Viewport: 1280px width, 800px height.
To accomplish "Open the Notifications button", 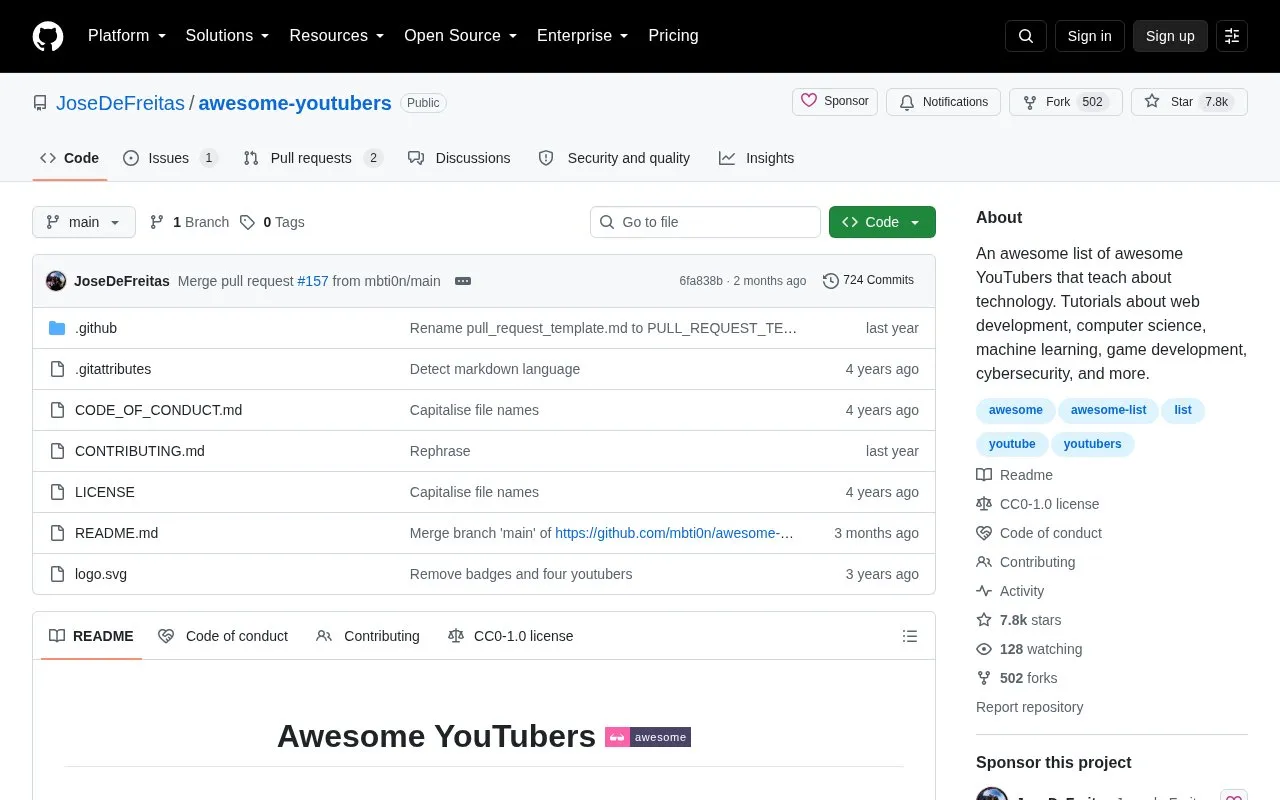I will point(943,102).
